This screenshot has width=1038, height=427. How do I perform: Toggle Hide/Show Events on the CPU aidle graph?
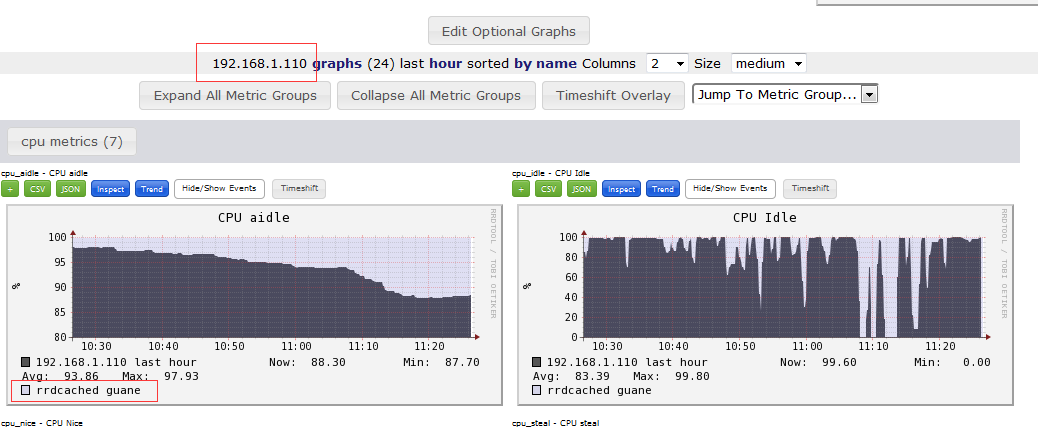[x=220, y=189]
